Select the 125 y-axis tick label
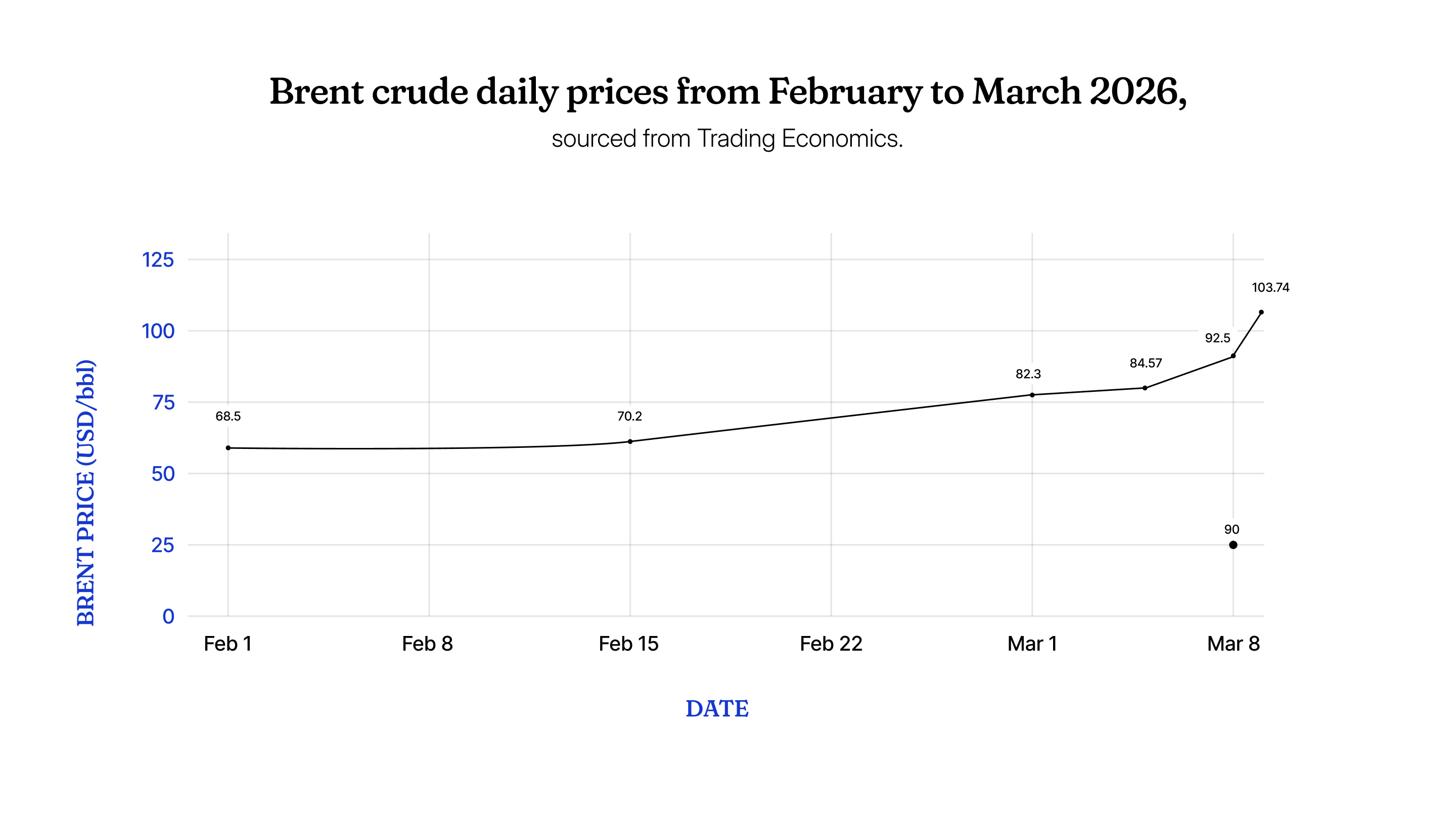The height and width of the screenshot is (819, 1456). 158,260
